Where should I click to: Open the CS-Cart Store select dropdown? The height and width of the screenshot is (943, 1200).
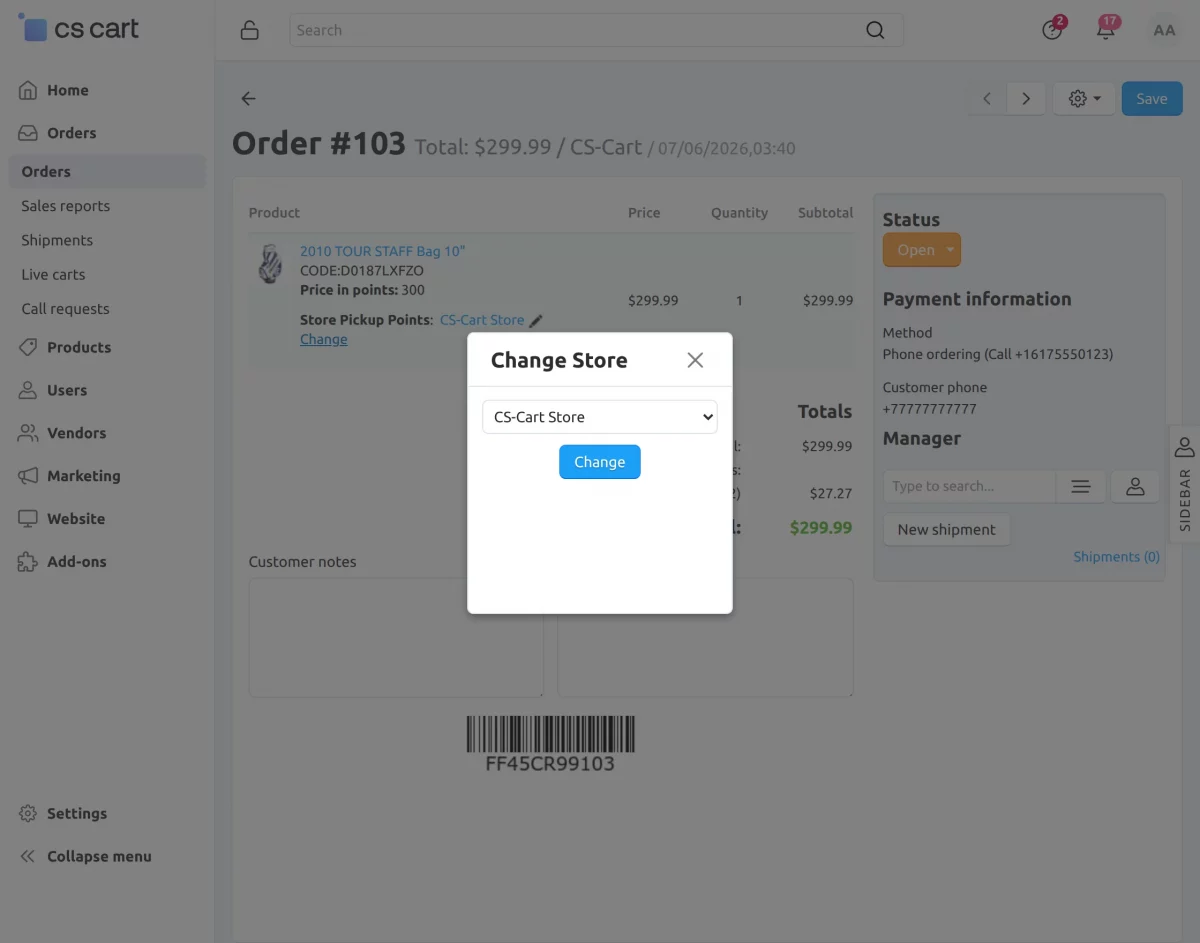point(600,417)
